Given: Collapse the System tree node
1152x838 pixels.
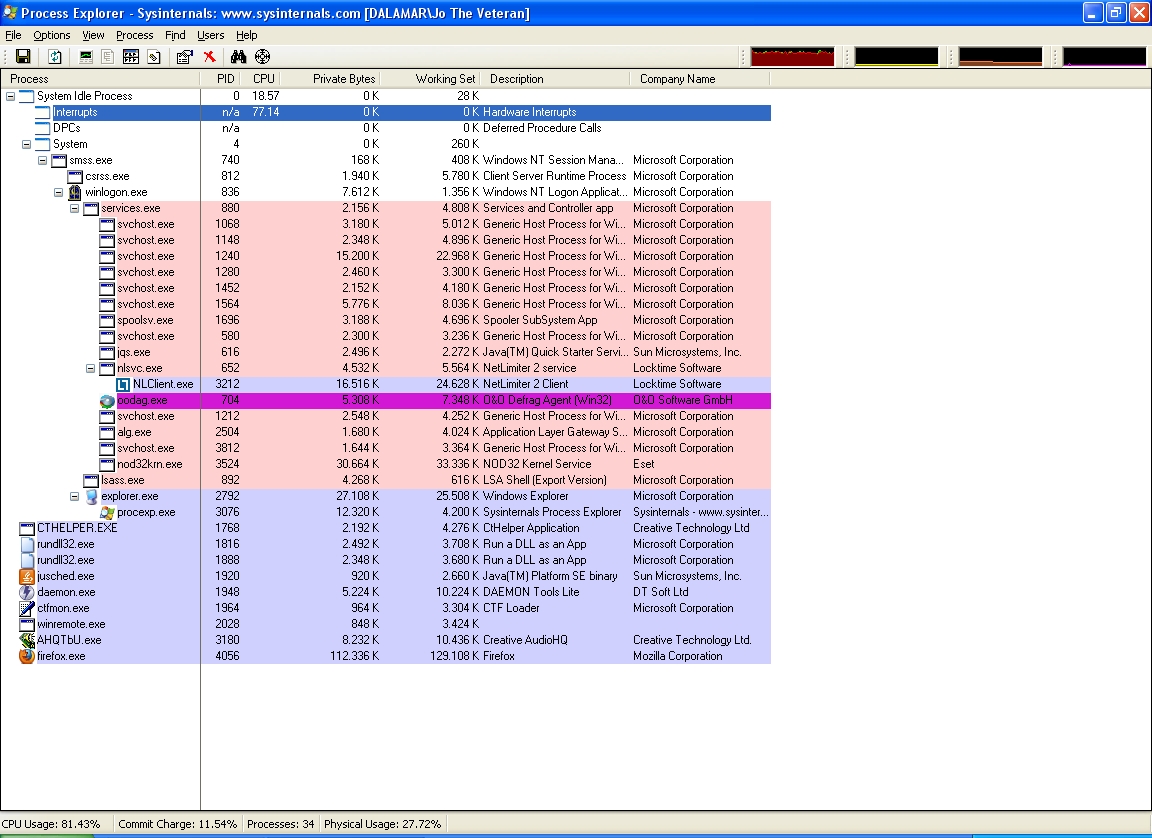Looking at the screenshot, I should point(26,144).
